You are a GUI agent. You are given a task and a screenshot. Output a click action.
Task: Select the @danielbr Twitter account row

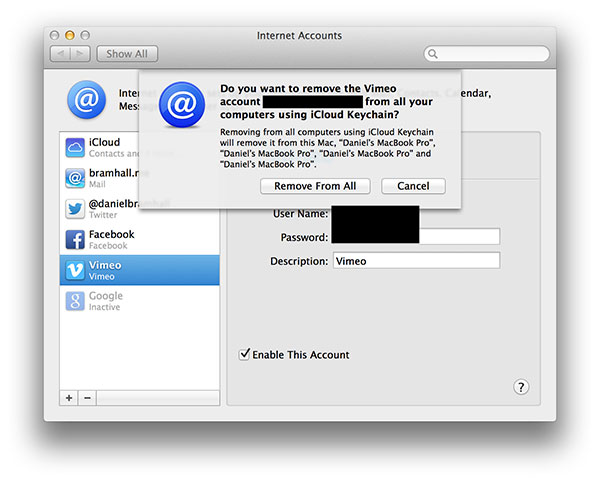coord(140,209)
